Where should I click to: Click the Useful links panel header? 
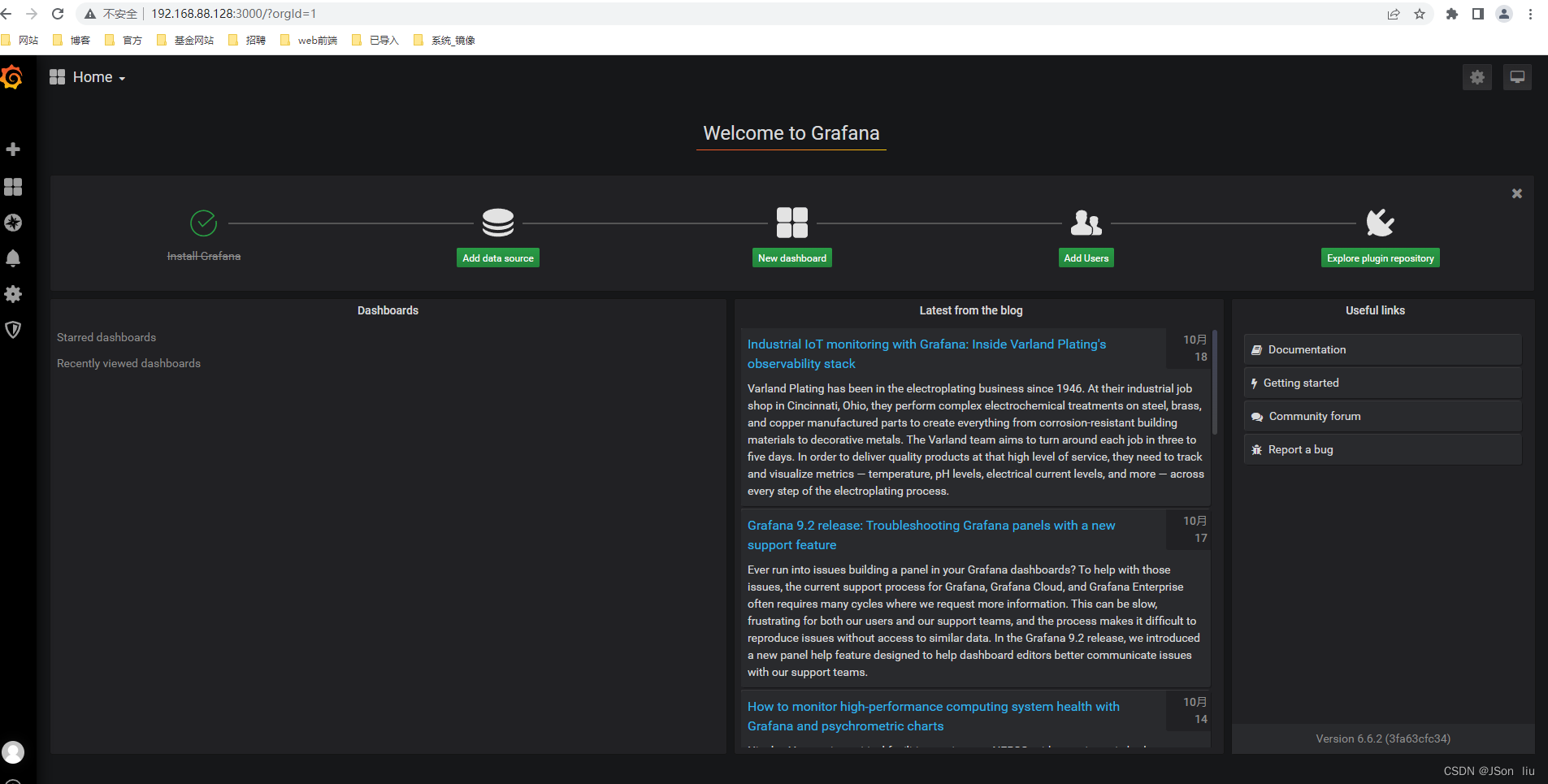[x=1375, y=310]
